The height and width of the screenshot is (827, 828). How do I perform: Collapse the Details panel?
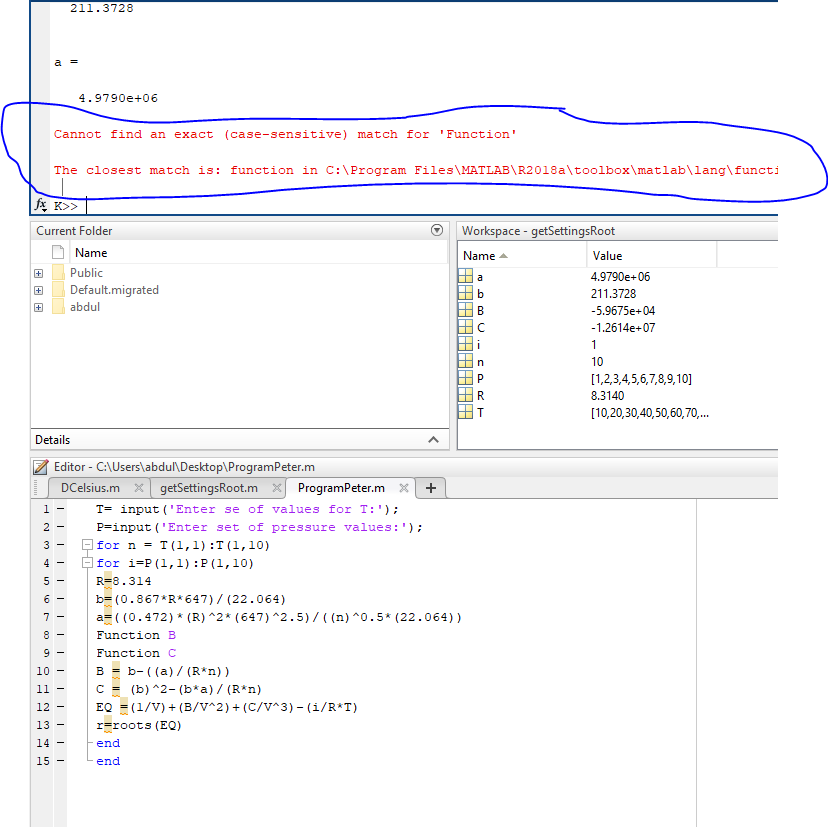point(433,439)
